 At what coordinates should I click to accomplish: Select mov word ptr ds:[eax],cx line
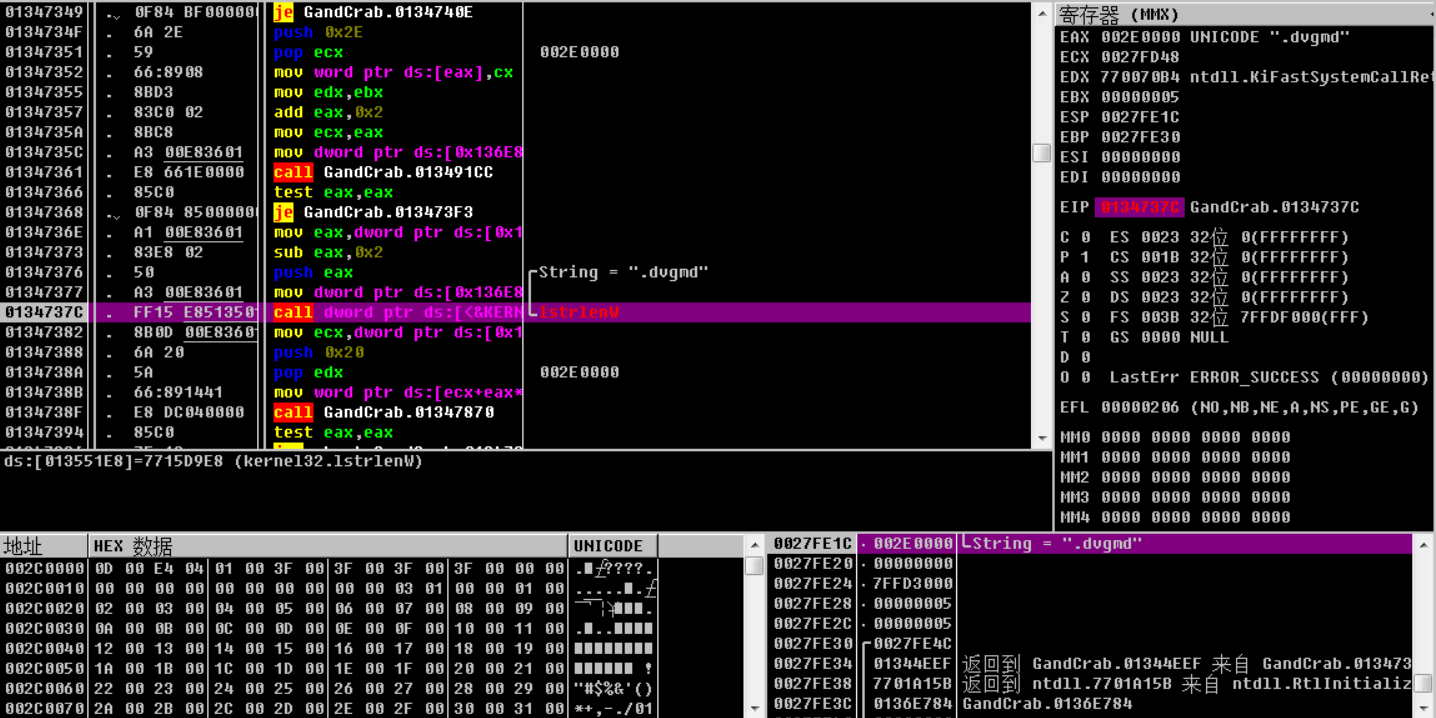pyautogui.click(x=393, y=72)
